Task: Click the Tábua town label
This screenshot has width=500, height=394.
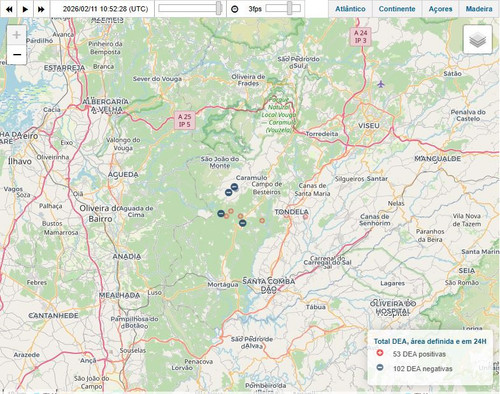Action: tap(316, 307)
